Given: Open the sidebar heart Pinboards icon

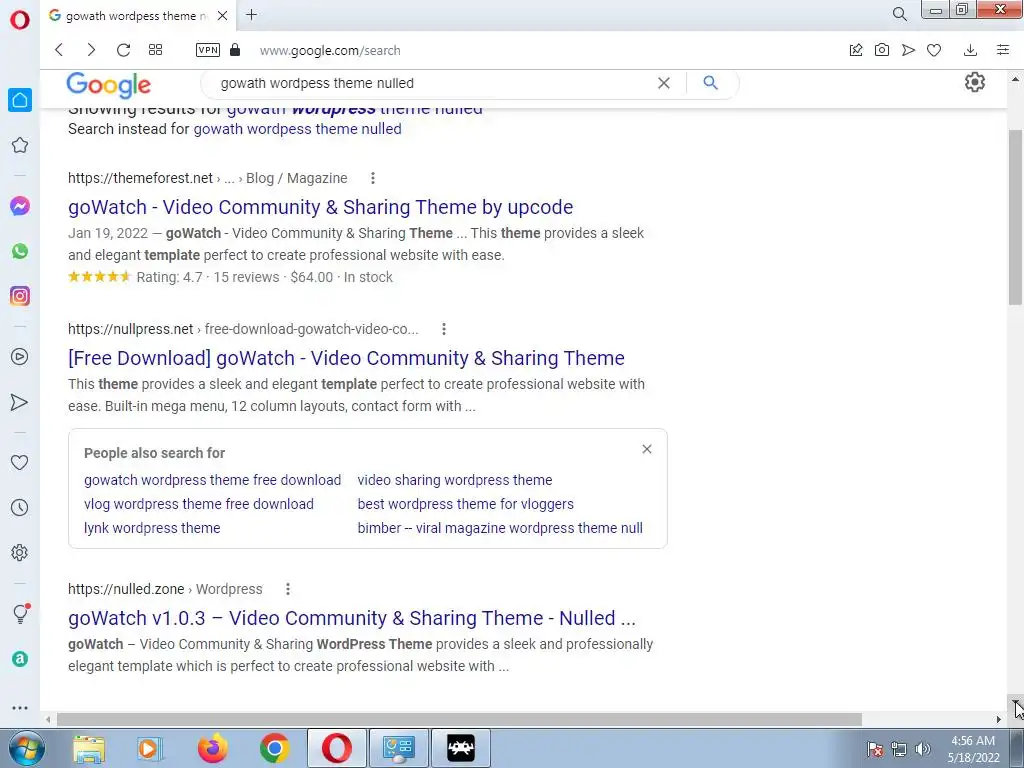Looking at the screenshot, I should click(20, 462).
